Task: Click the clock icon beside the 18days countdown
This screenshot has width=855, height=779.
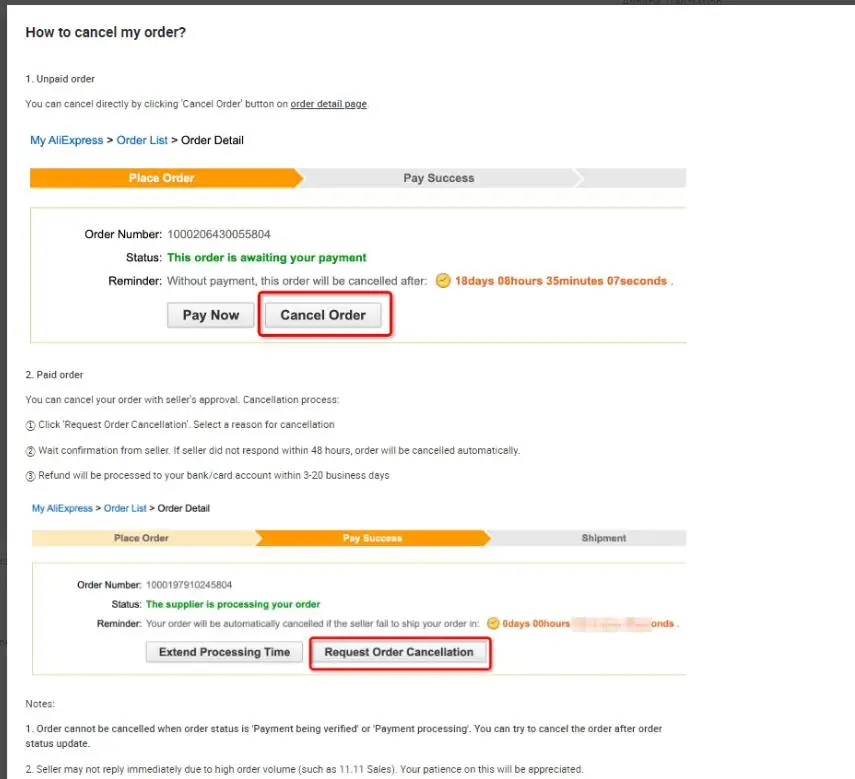Action: (x=443, y=281)
